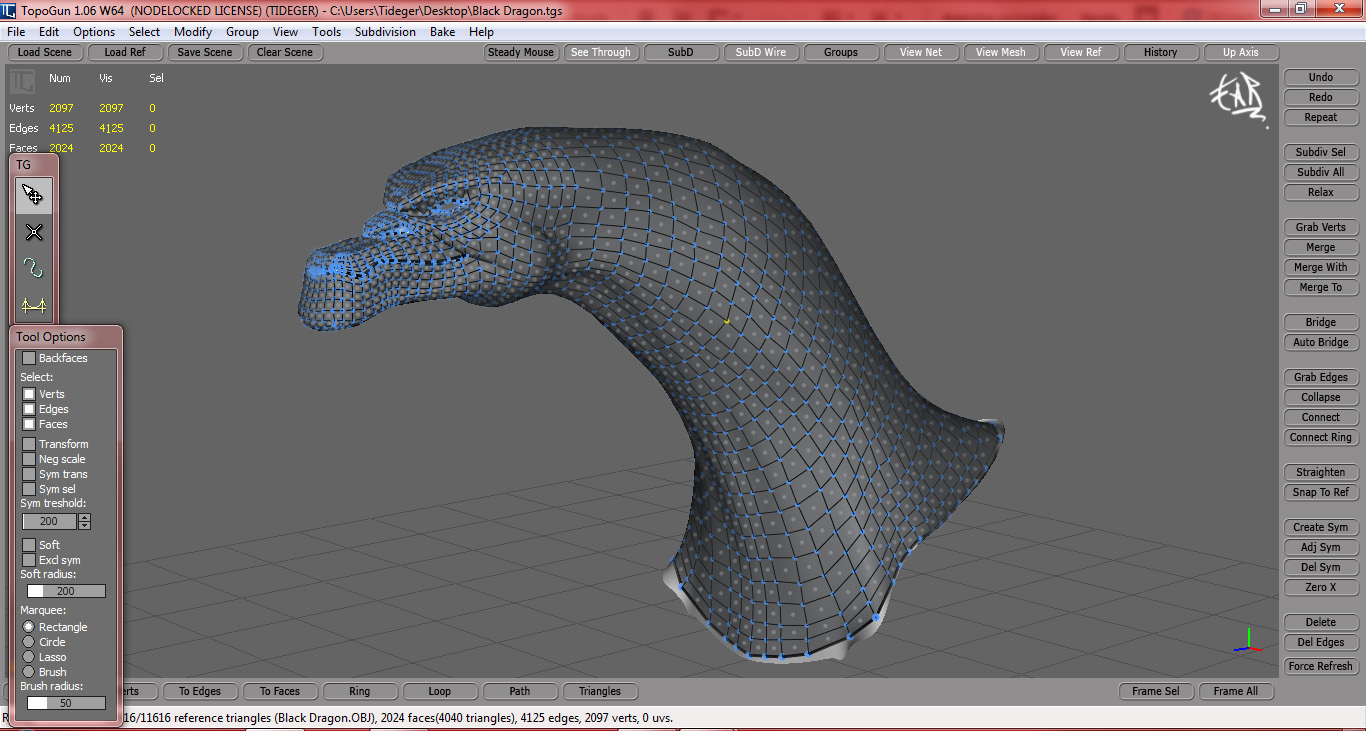Click the Up Axis button
The height and width of the screenshot is (731, 1366).
[x=1241, y=52]
